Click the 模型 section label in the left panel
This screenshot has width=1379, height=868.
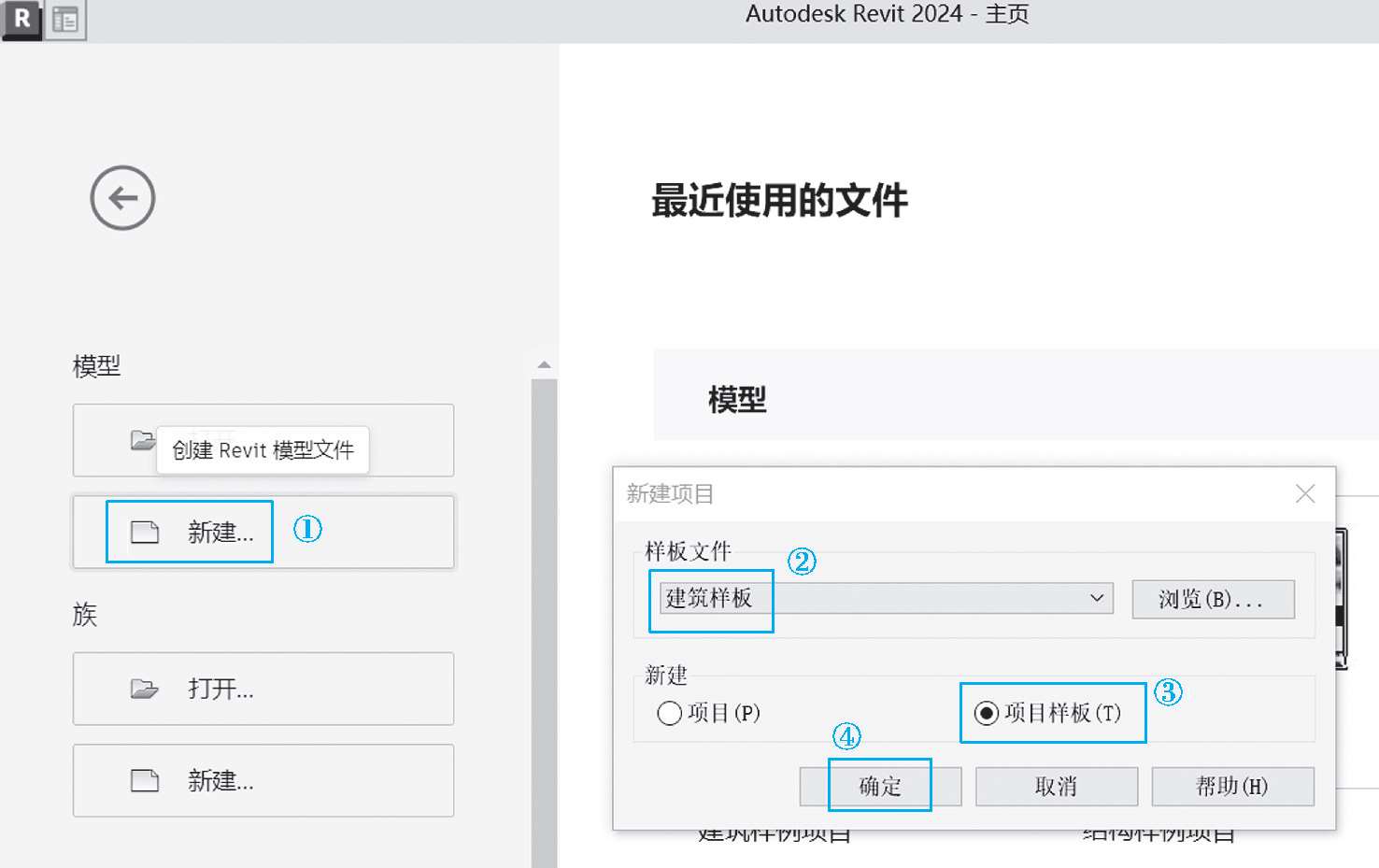click(x=97, y=365)
